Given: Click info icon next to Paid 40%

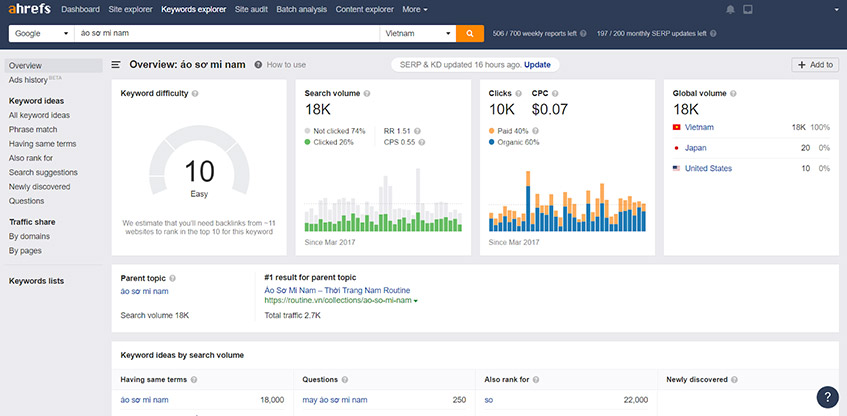Looking at the screenshot, I should [x=535, y=131].
